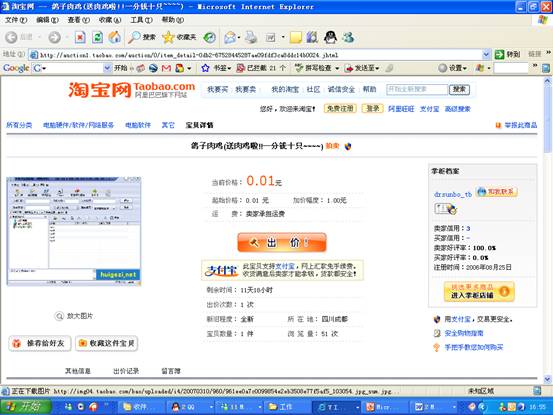Image resolution: width=553 pixels, height=415 pixels.
Task: Click the yellow note icon in toolbar
Action: [296, 37]
